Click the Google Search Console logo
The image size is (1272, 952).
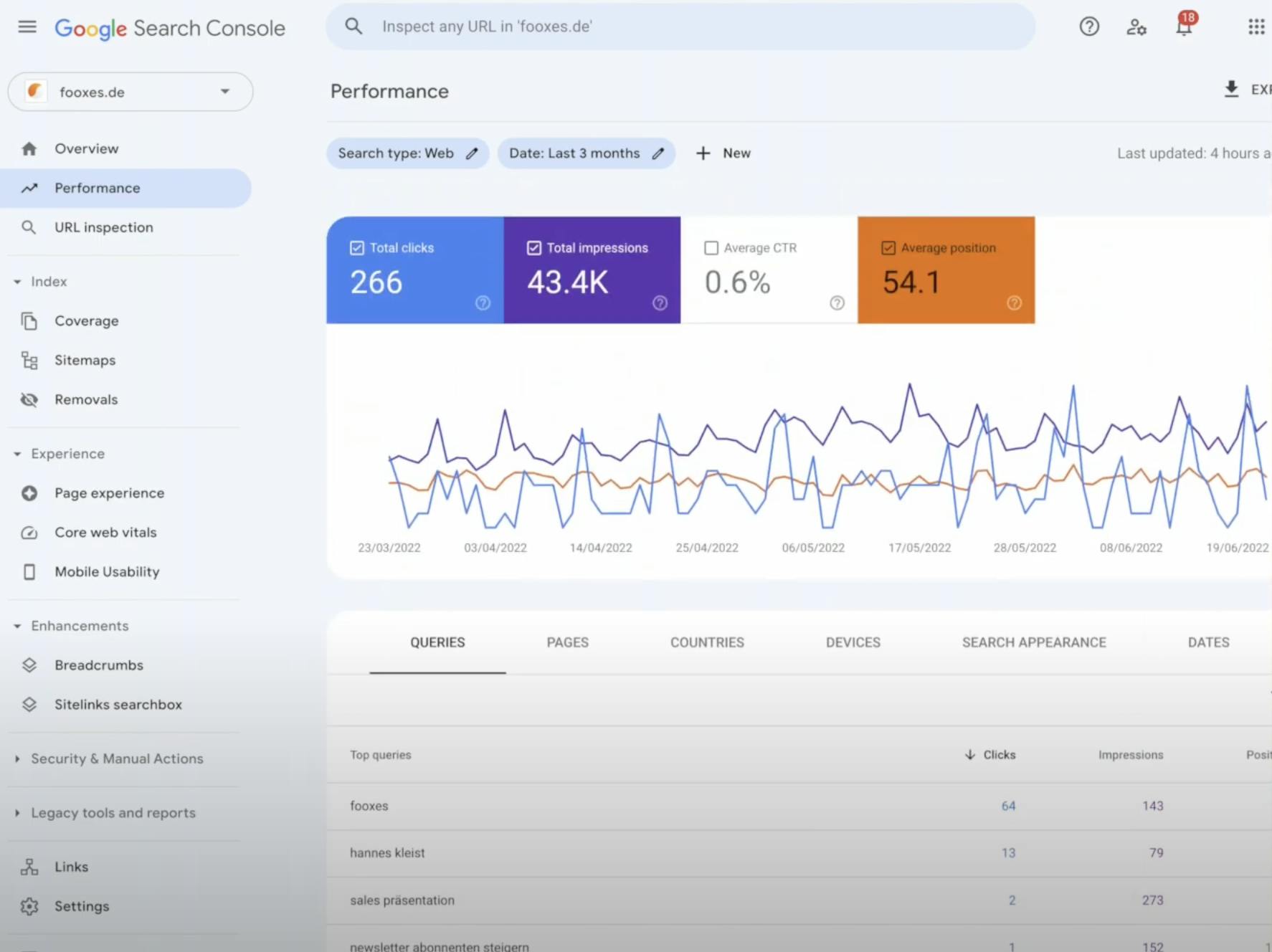(170, 28)
